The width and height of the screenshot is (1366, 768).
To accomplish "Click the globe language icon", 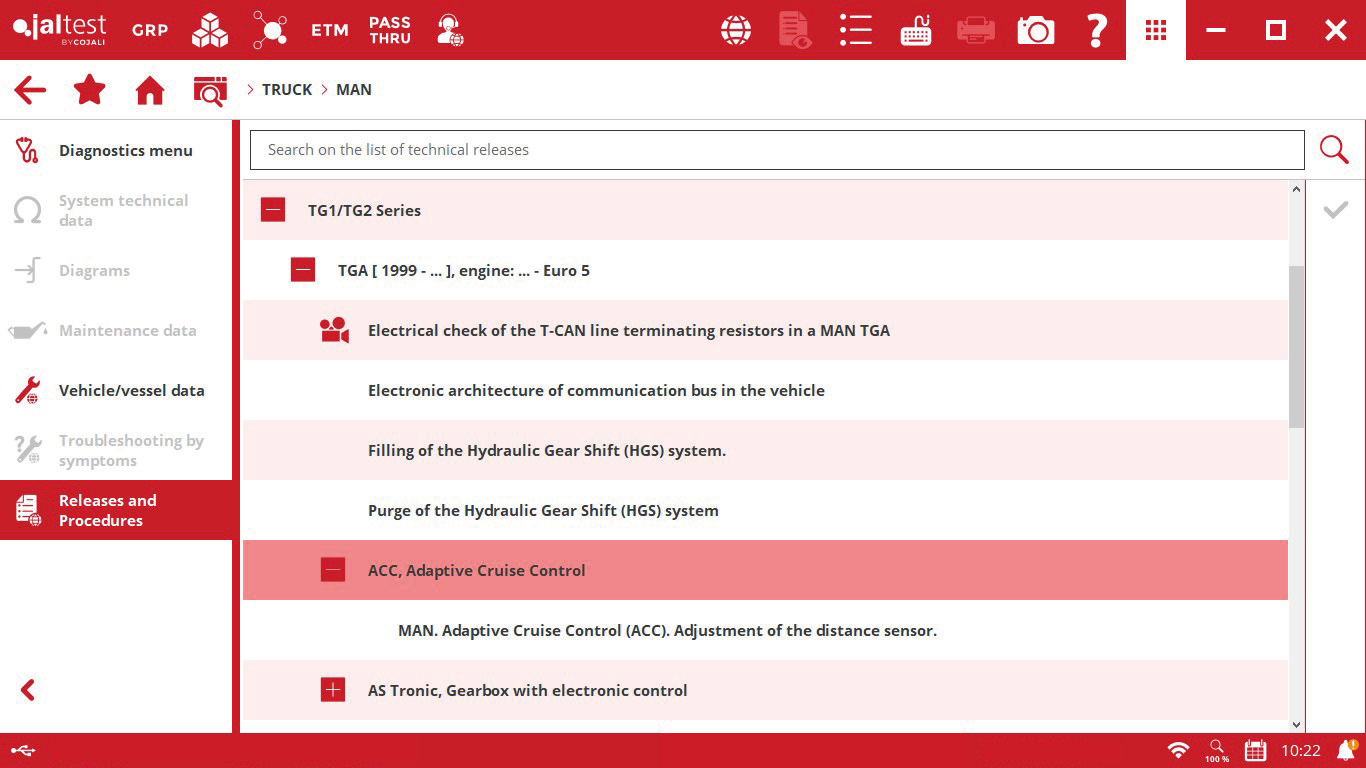I will [x=736, y=30].
